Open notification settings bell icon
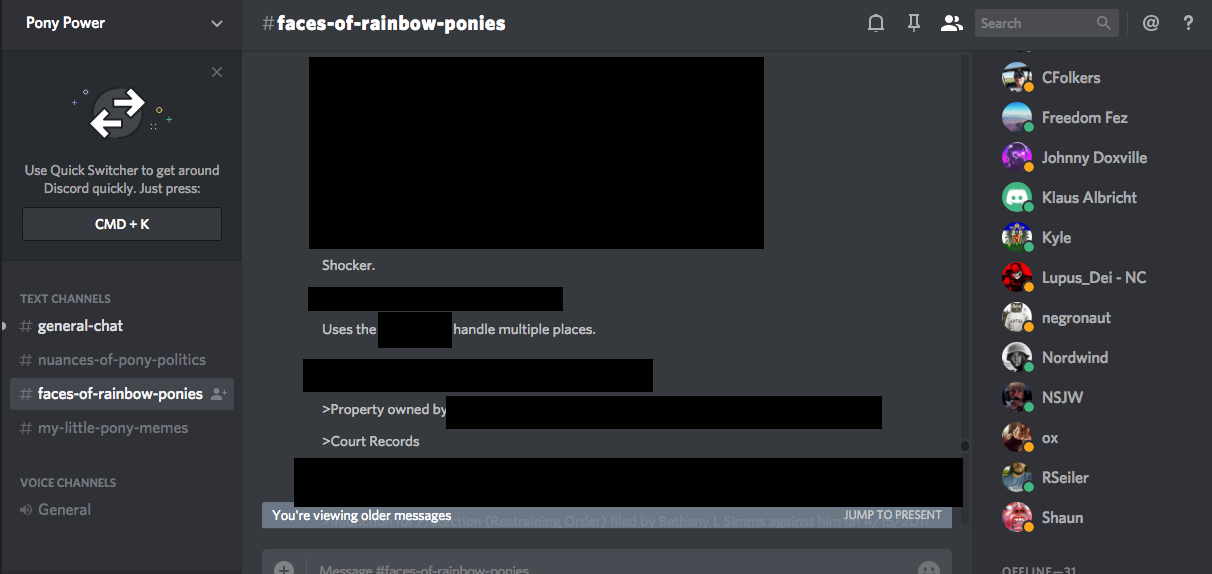This screenshot has height=574, width=1212. [876, 23]
